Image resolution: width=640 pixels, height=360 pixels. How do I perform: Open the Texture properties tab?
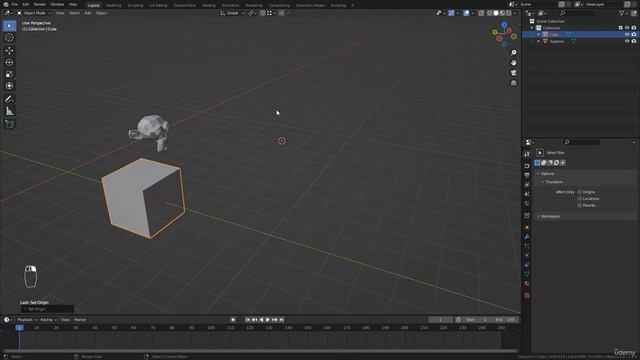point(527,295)
